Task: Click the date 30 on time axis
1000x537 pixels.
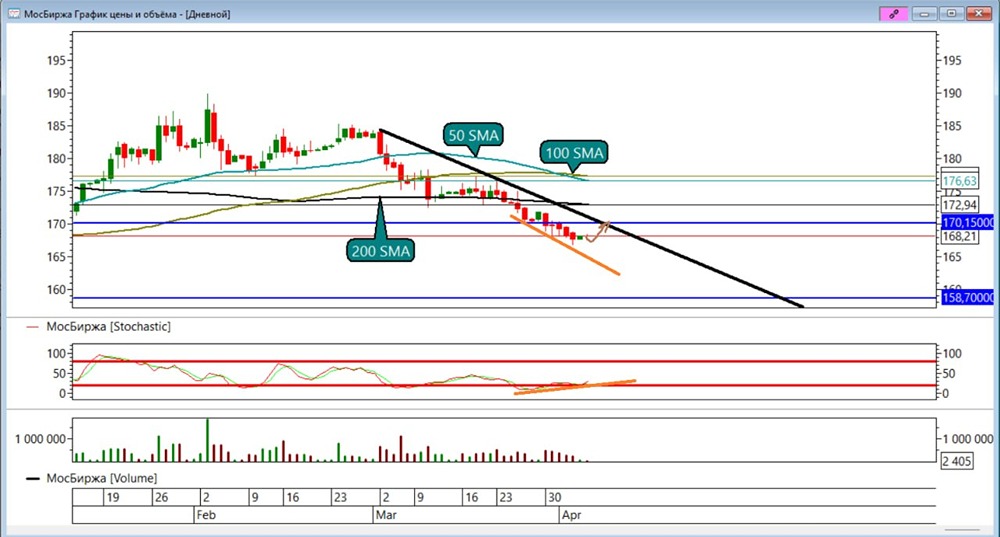Action: click(x=554, y=497)
